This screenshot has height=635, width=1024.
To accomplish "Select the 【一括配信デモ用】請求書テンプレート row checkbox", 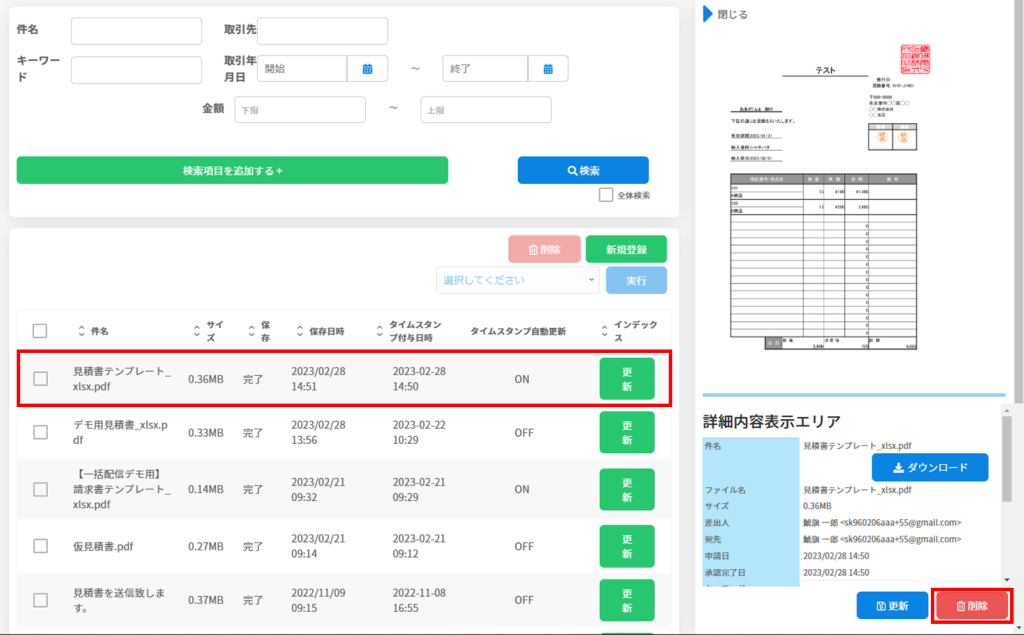I will (40, 489).
